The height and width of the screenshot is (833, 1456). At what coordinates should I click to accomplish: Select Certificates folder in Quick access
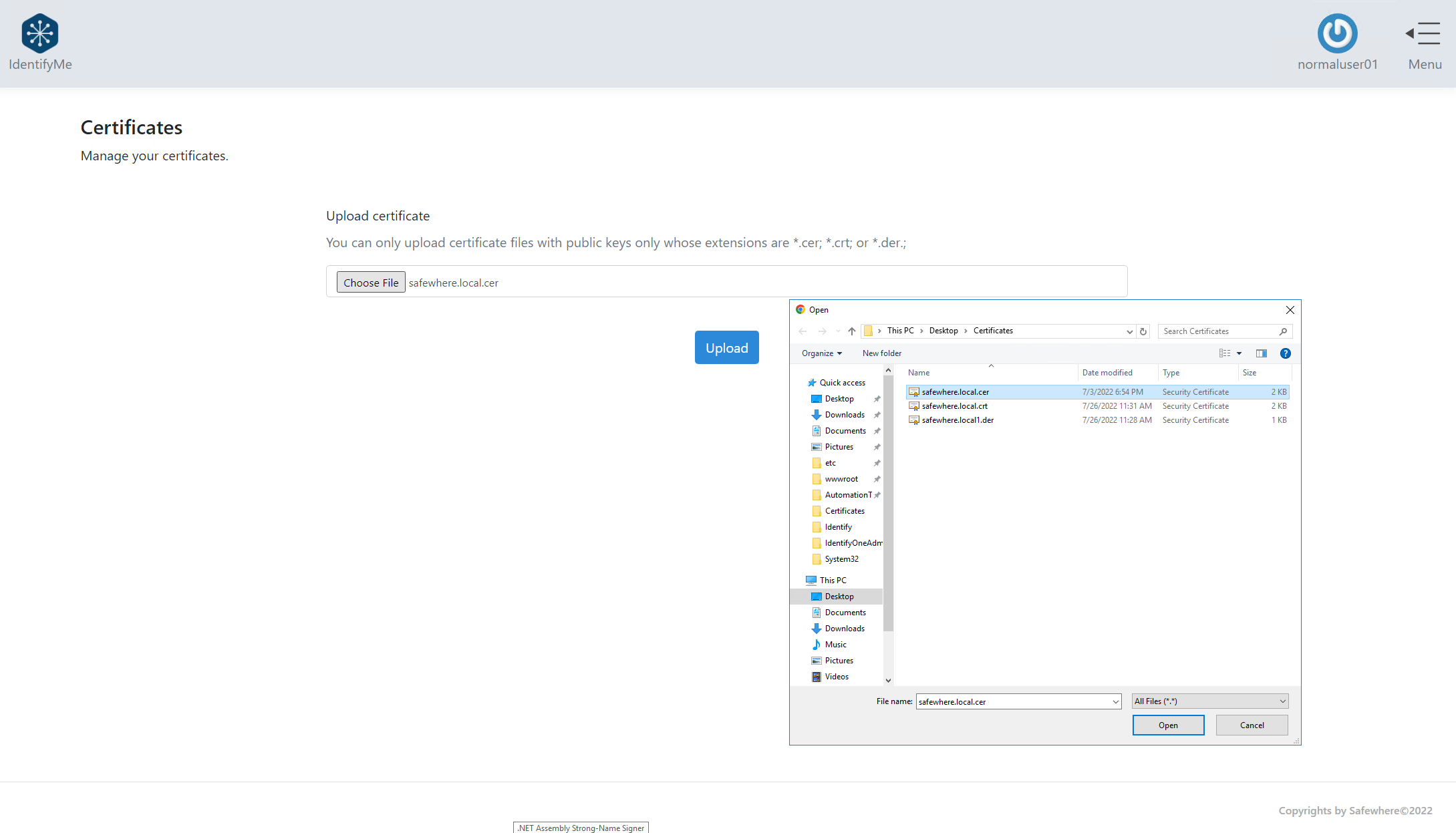[x=844, y=511]
